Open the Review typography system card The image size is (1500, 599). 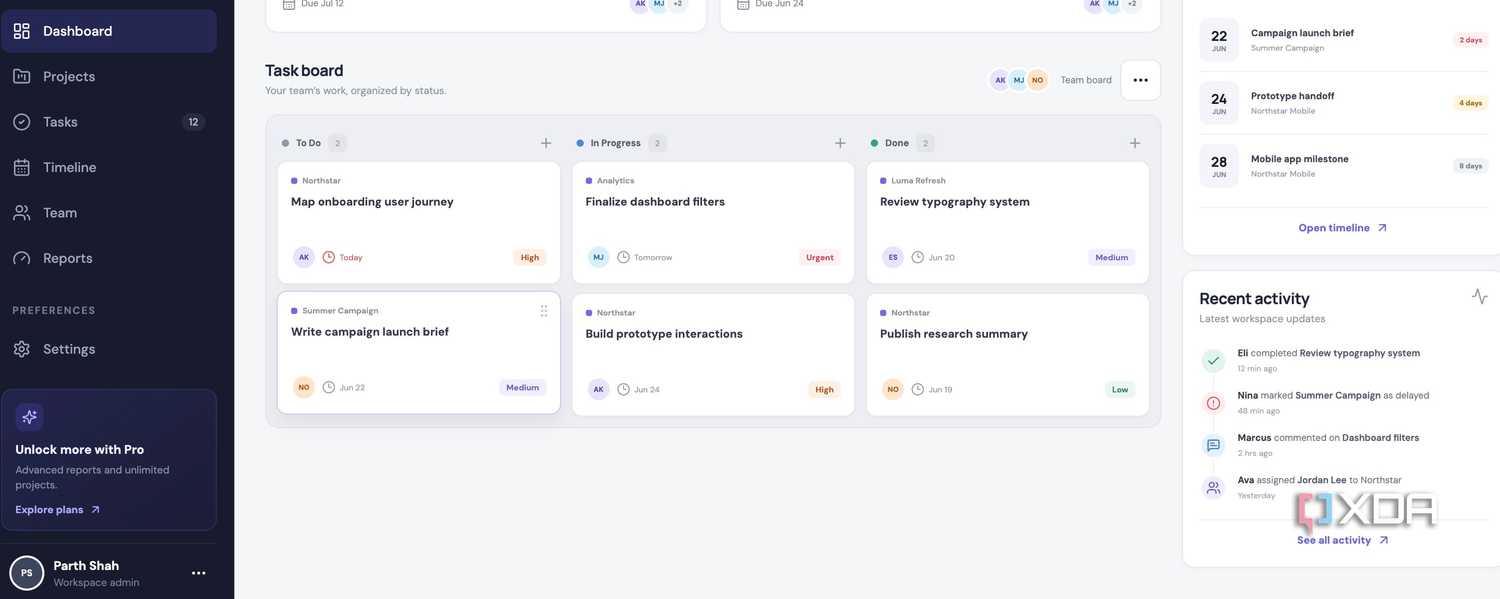(x=1008, y=222)
